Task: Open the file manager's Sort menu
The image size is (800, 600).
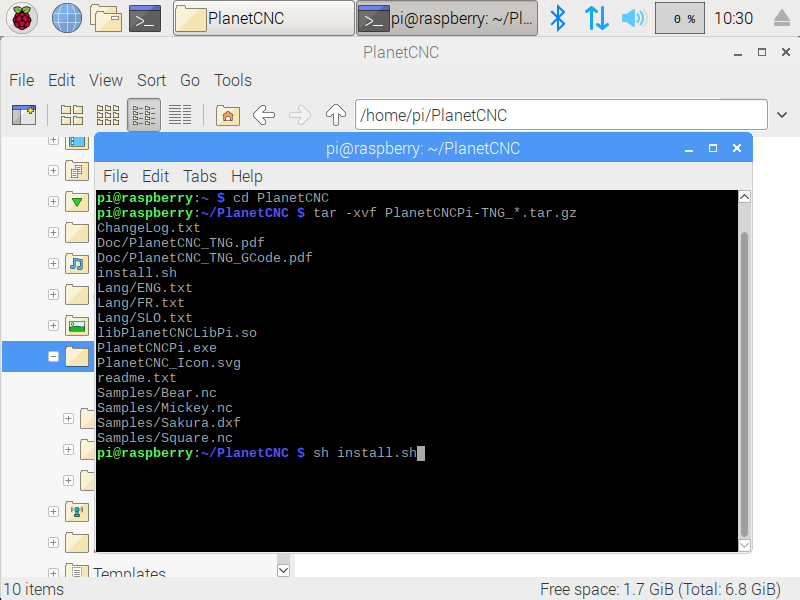Action: coord(152,80)
